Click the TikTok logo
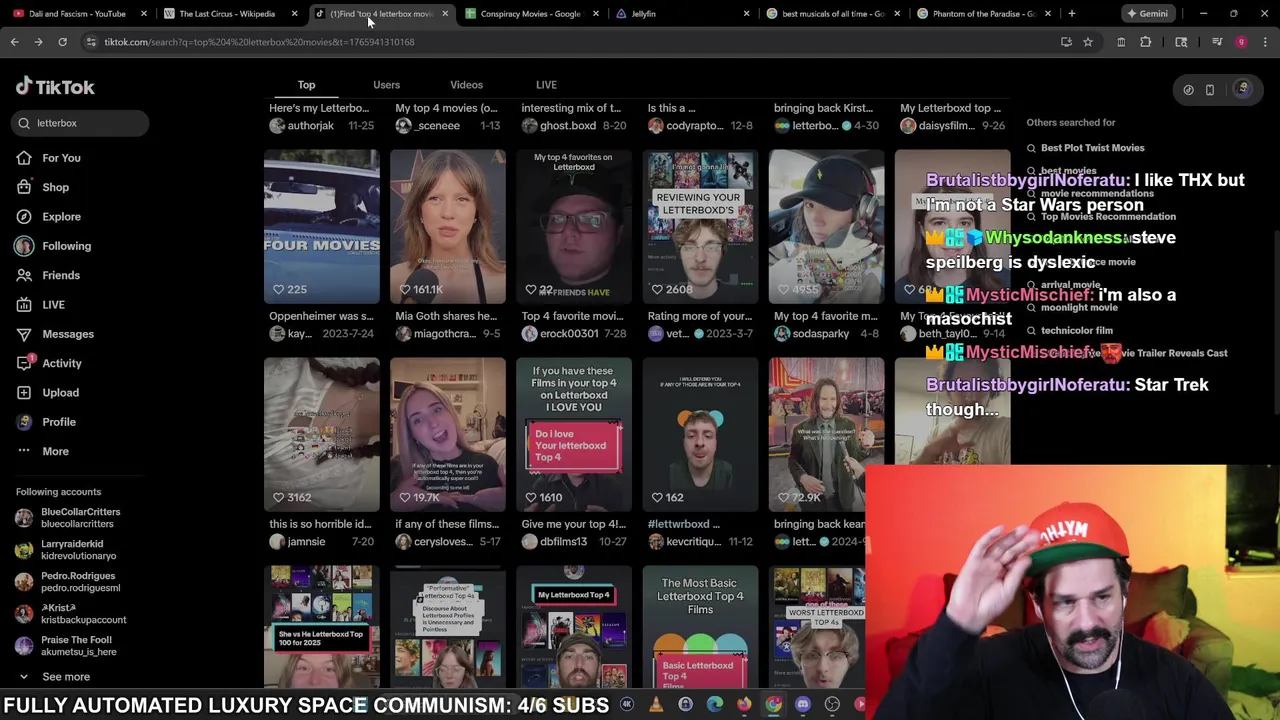The width and height of the screenshot is (1280, 720). tap(55, 87)
